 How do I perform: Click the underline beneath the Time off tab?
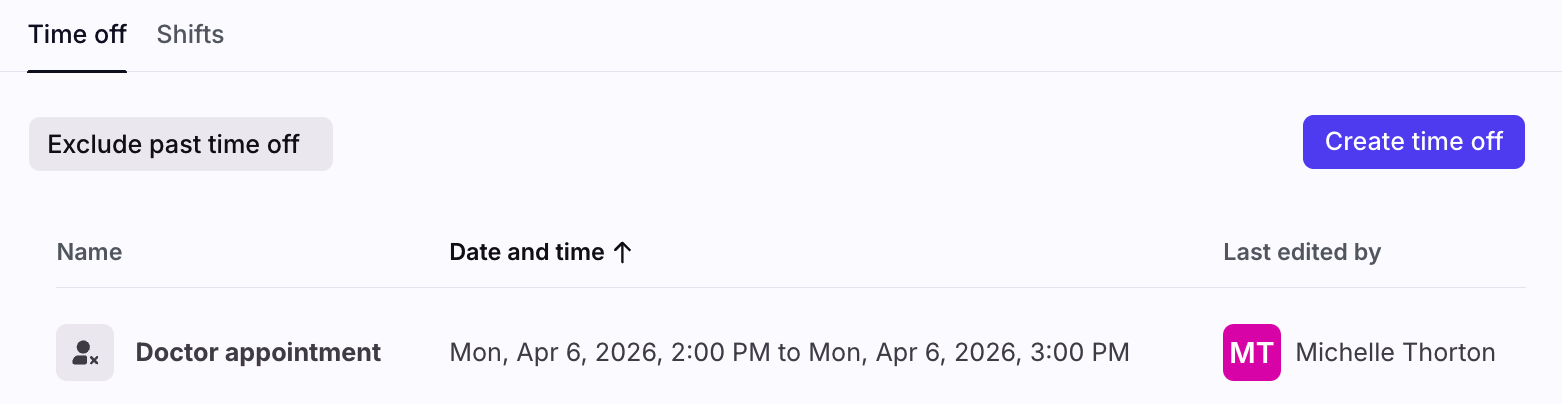[77, 71]
